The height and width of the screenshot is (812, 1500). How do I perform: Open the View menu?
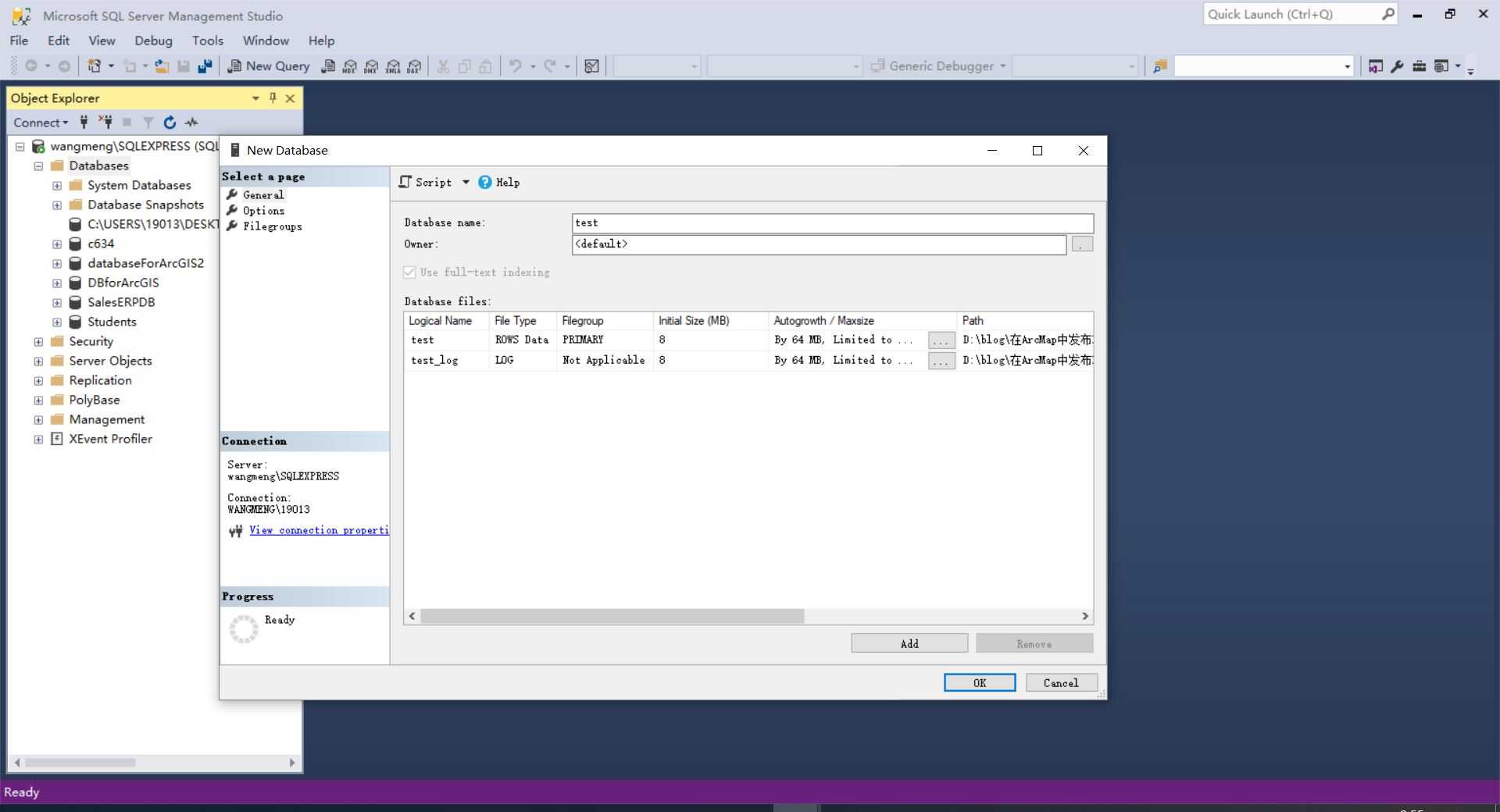(102, 41)
